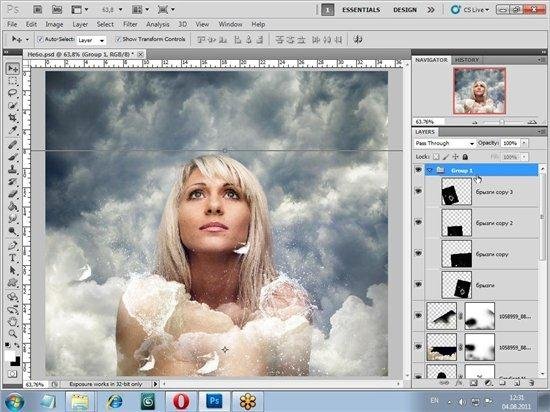The width and height of the screenshot is (550, 412).
Task: Click the background color swatch
Action: click(x=16, y=362)
